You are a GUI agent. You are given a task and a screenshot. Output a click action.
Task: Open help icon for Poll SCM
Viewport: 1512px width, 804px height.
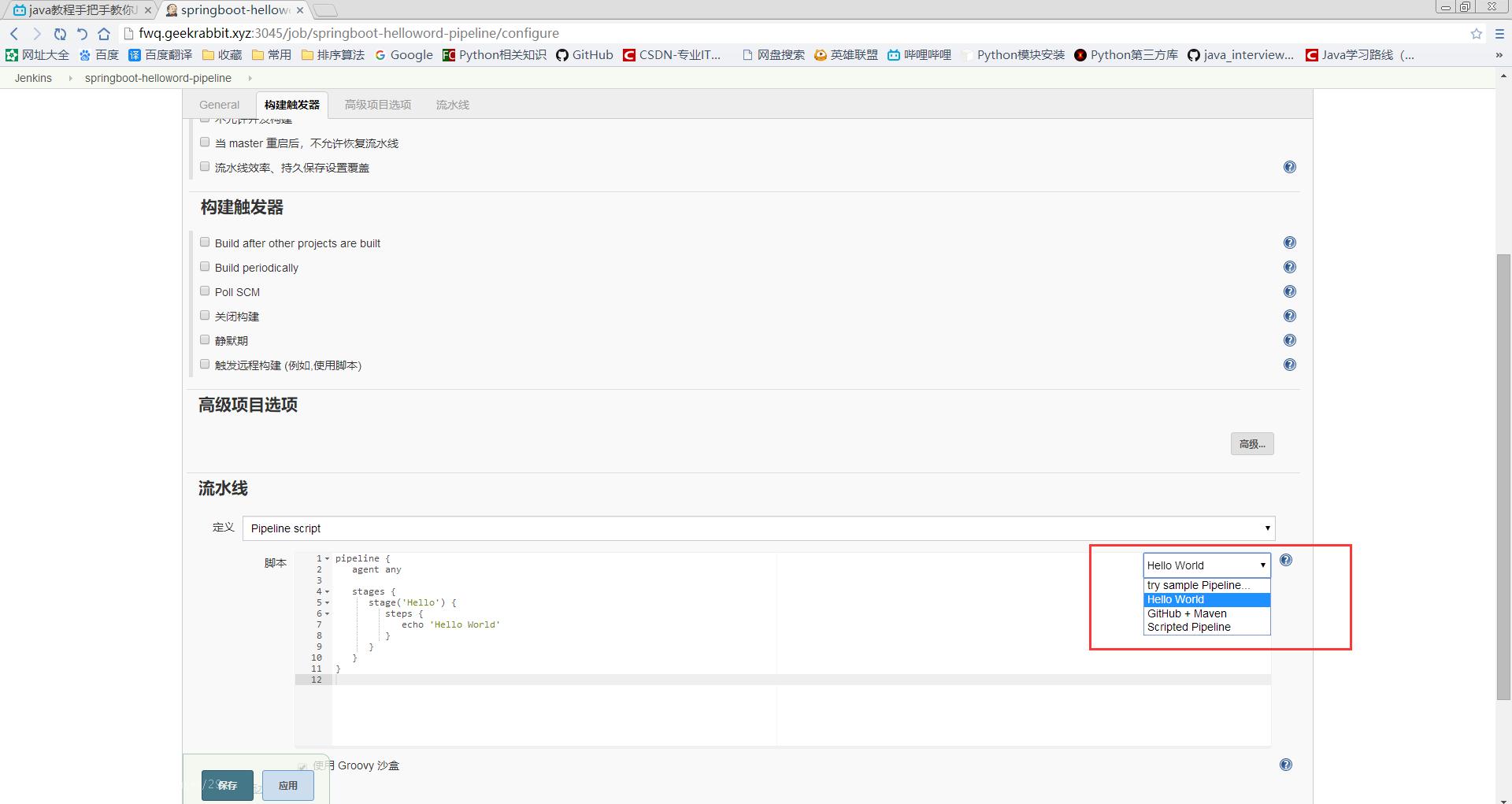click(1289, 291)
